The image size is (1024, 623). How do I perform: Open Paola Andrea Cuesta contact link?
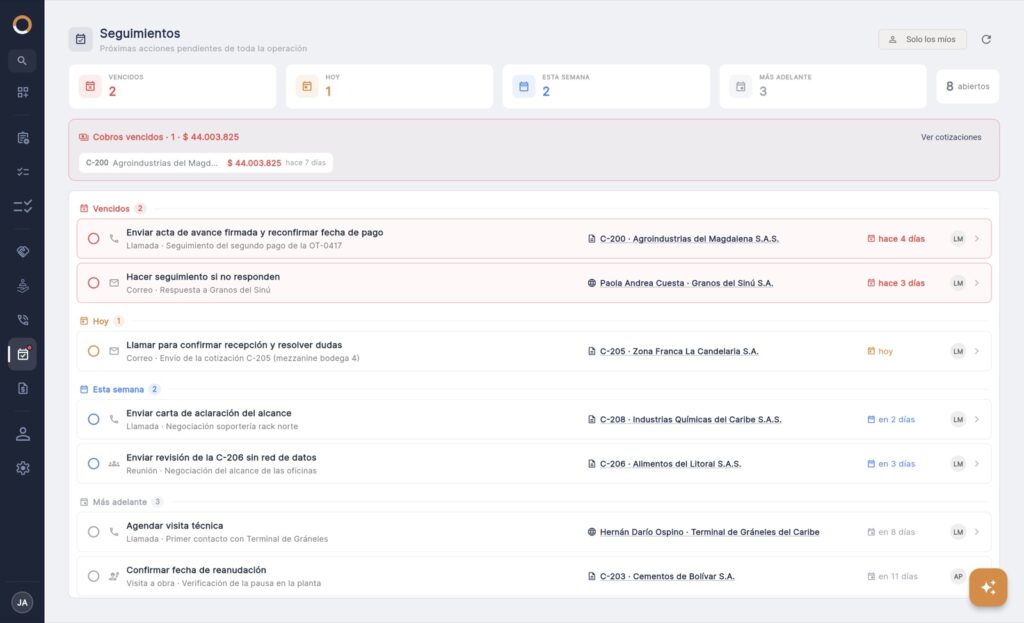(686, 283)
